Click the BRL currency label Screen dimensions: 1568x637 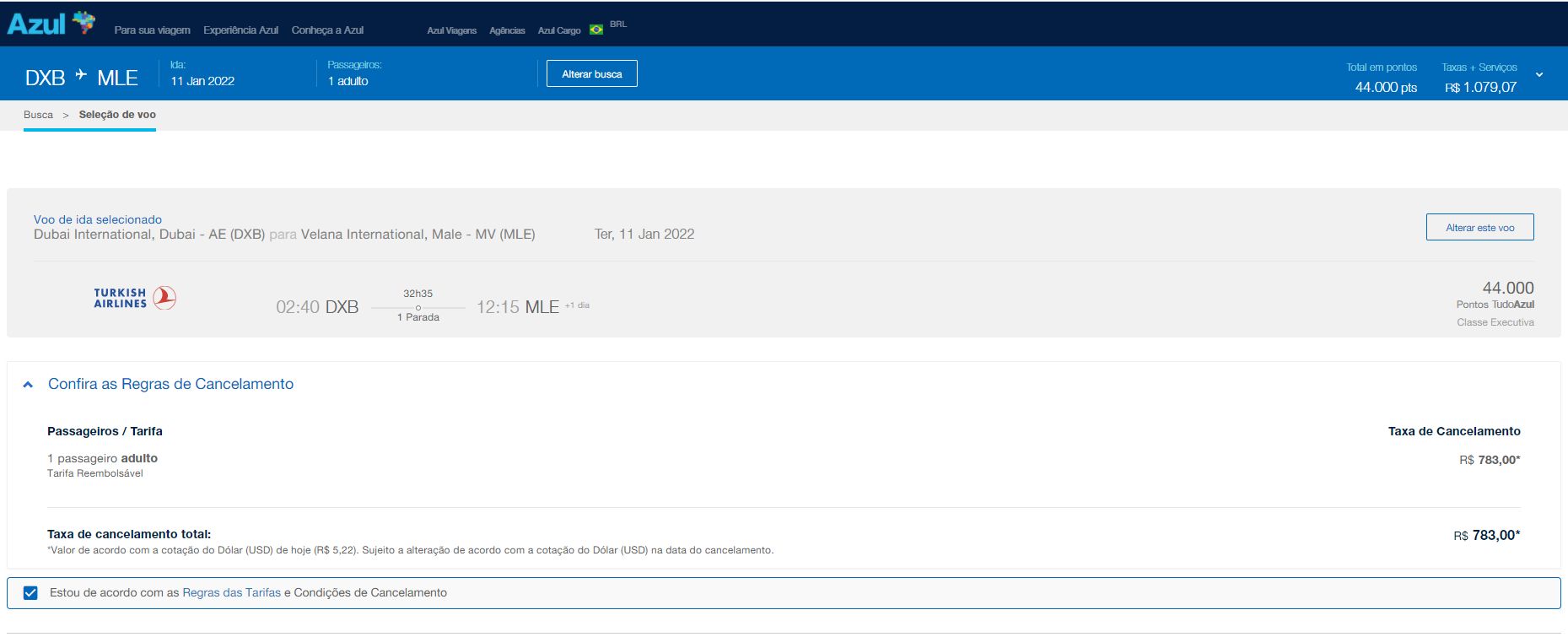618,24
